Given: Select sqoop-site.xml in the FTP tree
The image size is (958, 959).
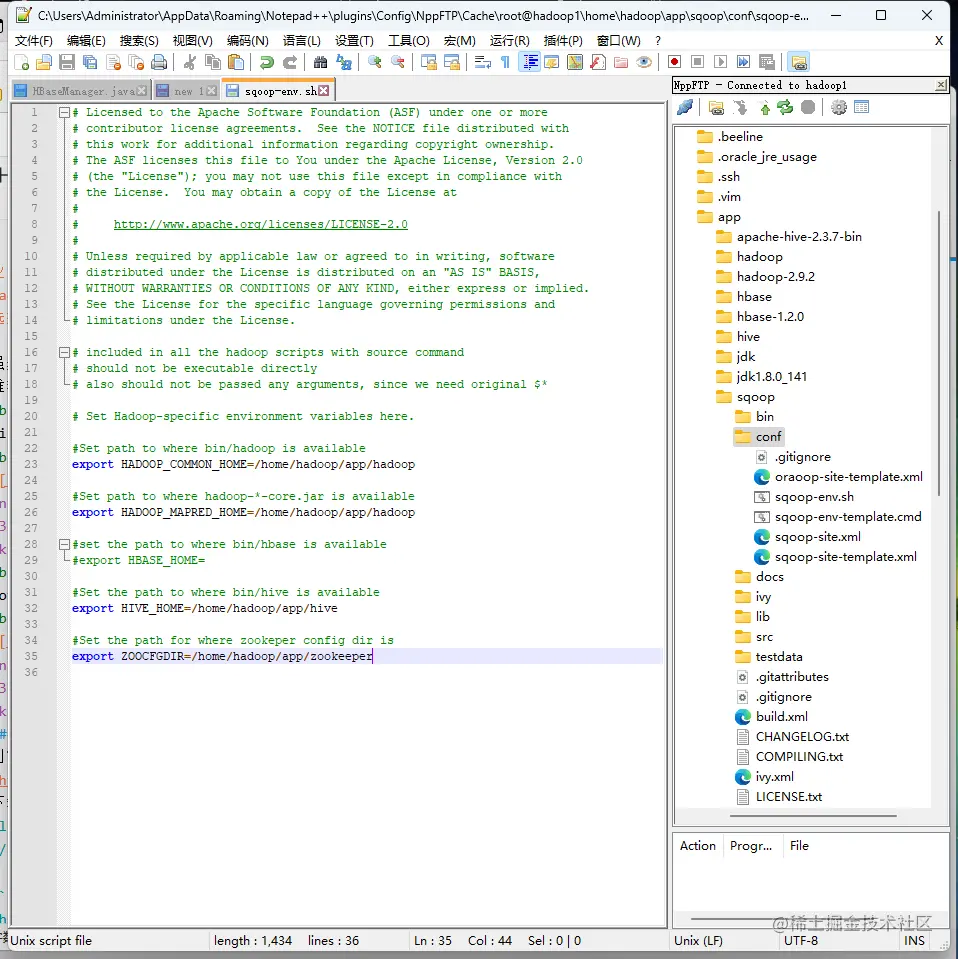Looking at the screenshot, I should [817, 537].
